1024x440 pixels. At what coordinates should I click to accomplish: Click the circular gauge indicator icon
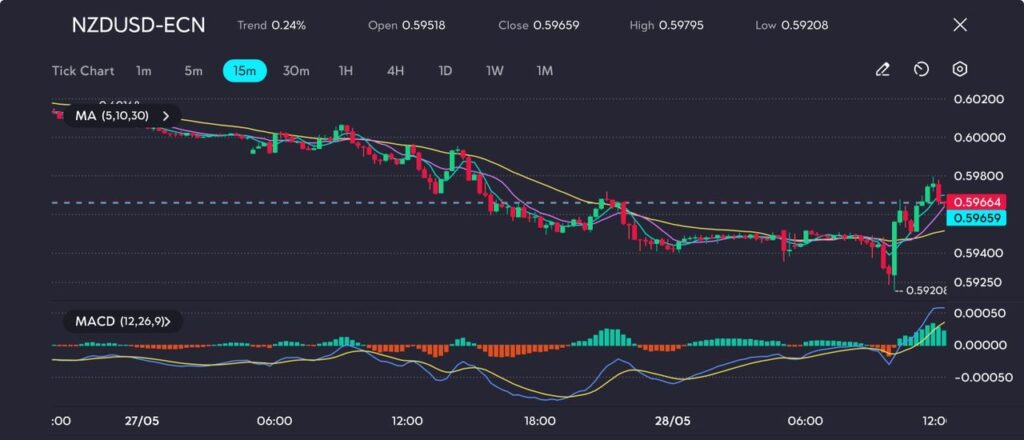(921, 70)
